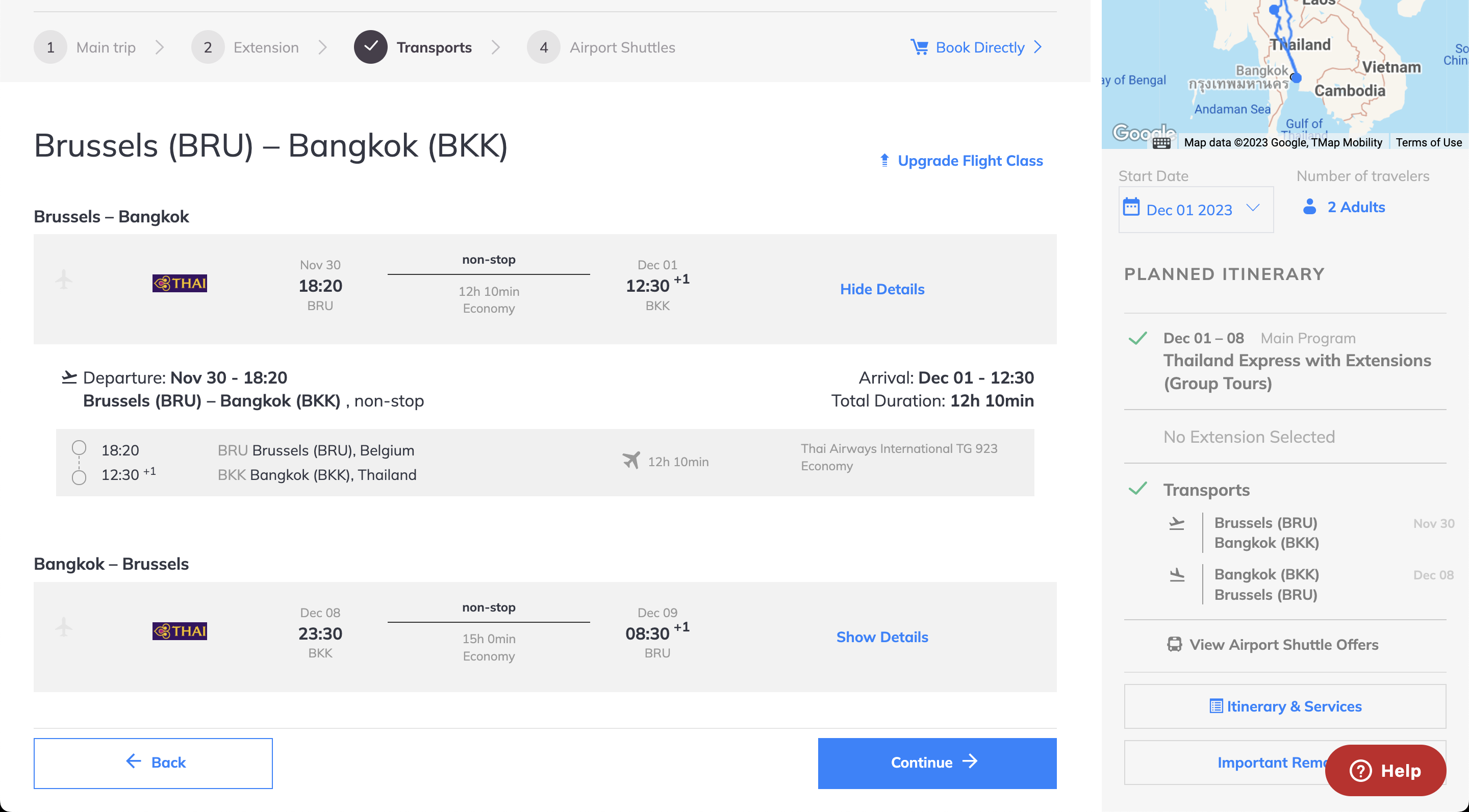
Task: Open the Start Date dropdown arrow
Action: coord(1253,208)
